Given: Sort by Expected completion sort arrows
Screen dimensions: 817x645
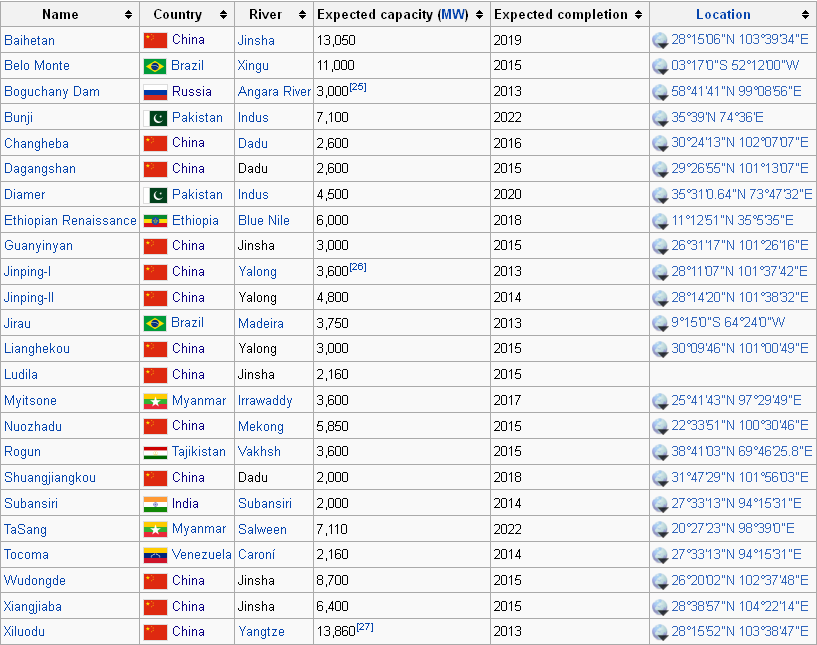Looking at the screenshot, I should [638, 15].
